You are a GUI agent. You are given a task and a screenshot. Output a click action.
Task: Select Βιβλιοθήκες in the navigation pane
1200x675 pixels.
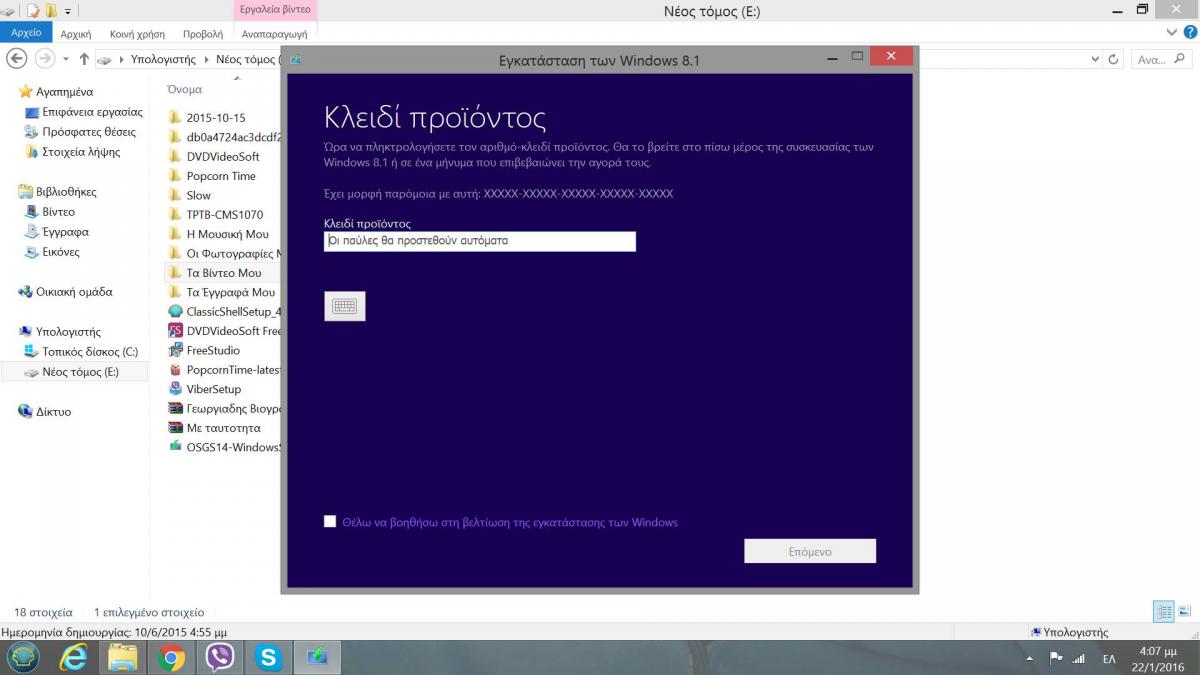pyautogui.click(x=66, y=191)
